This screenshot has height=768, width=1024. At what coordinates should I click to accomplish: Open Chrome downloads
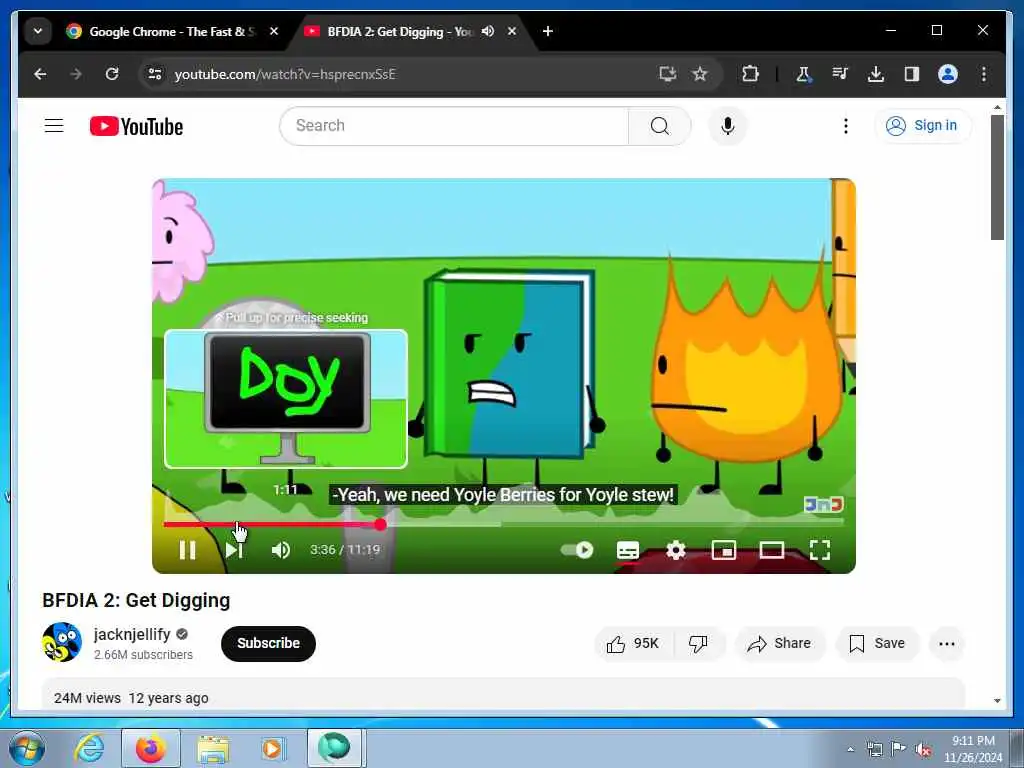tap(876, 74)
